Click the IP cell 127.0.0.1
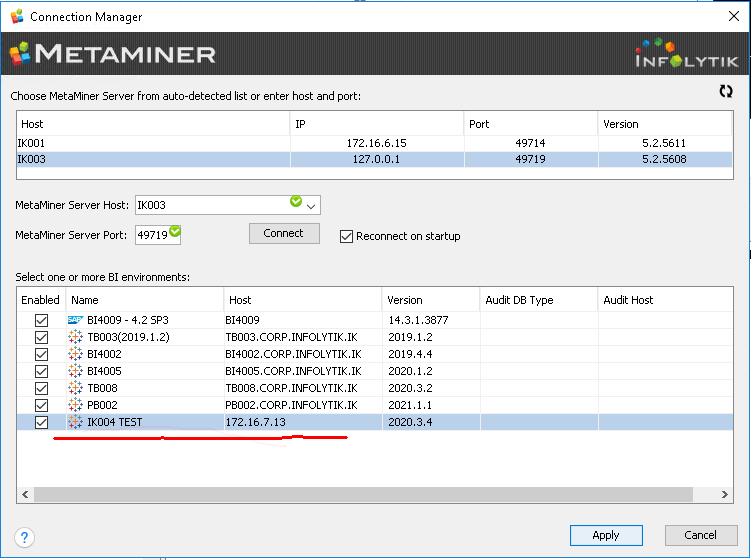The height and width of the screenshot is (560, 751). tap(376, 159)
